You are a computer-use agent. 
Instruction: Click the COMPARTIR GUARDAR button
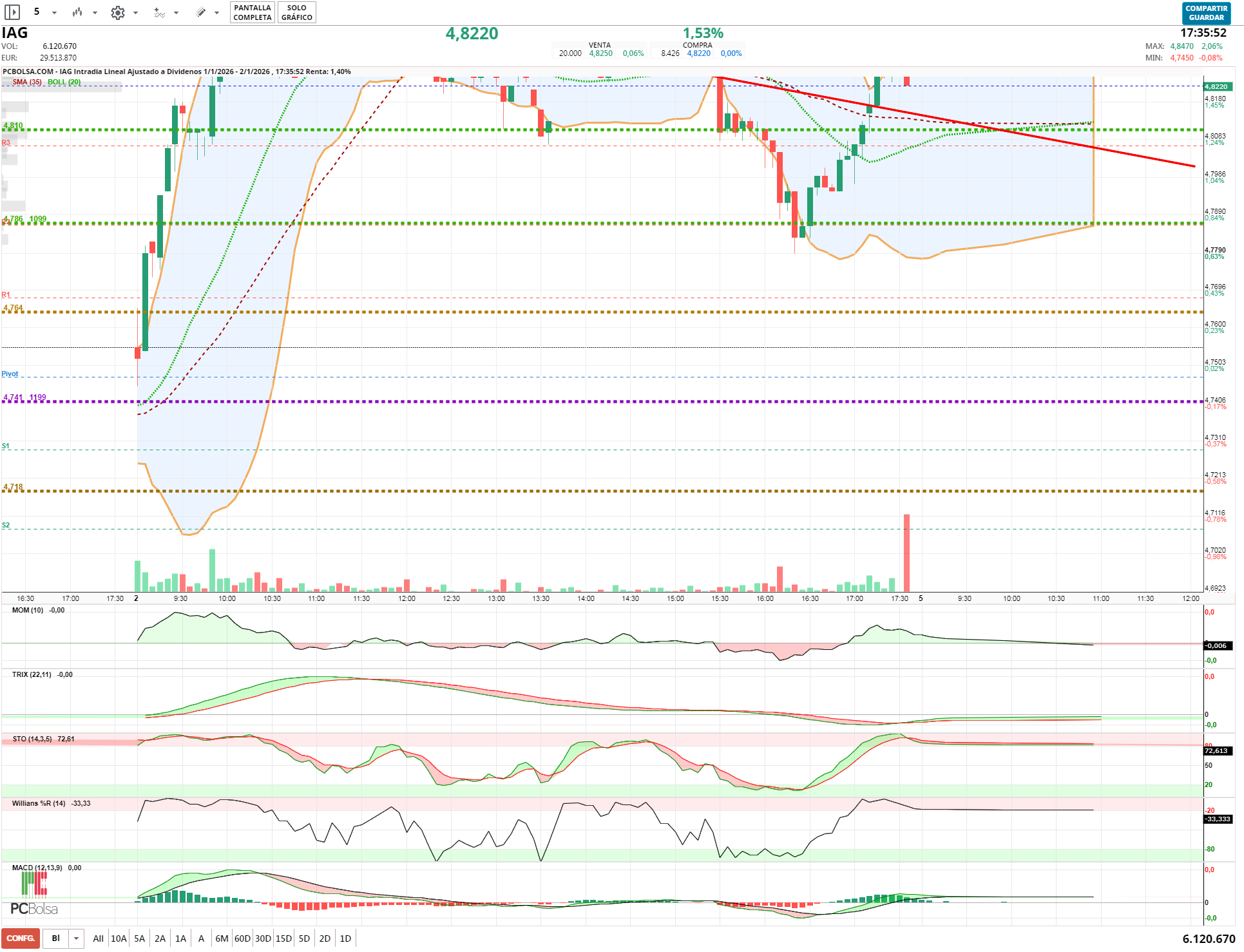coord(1206,13)
